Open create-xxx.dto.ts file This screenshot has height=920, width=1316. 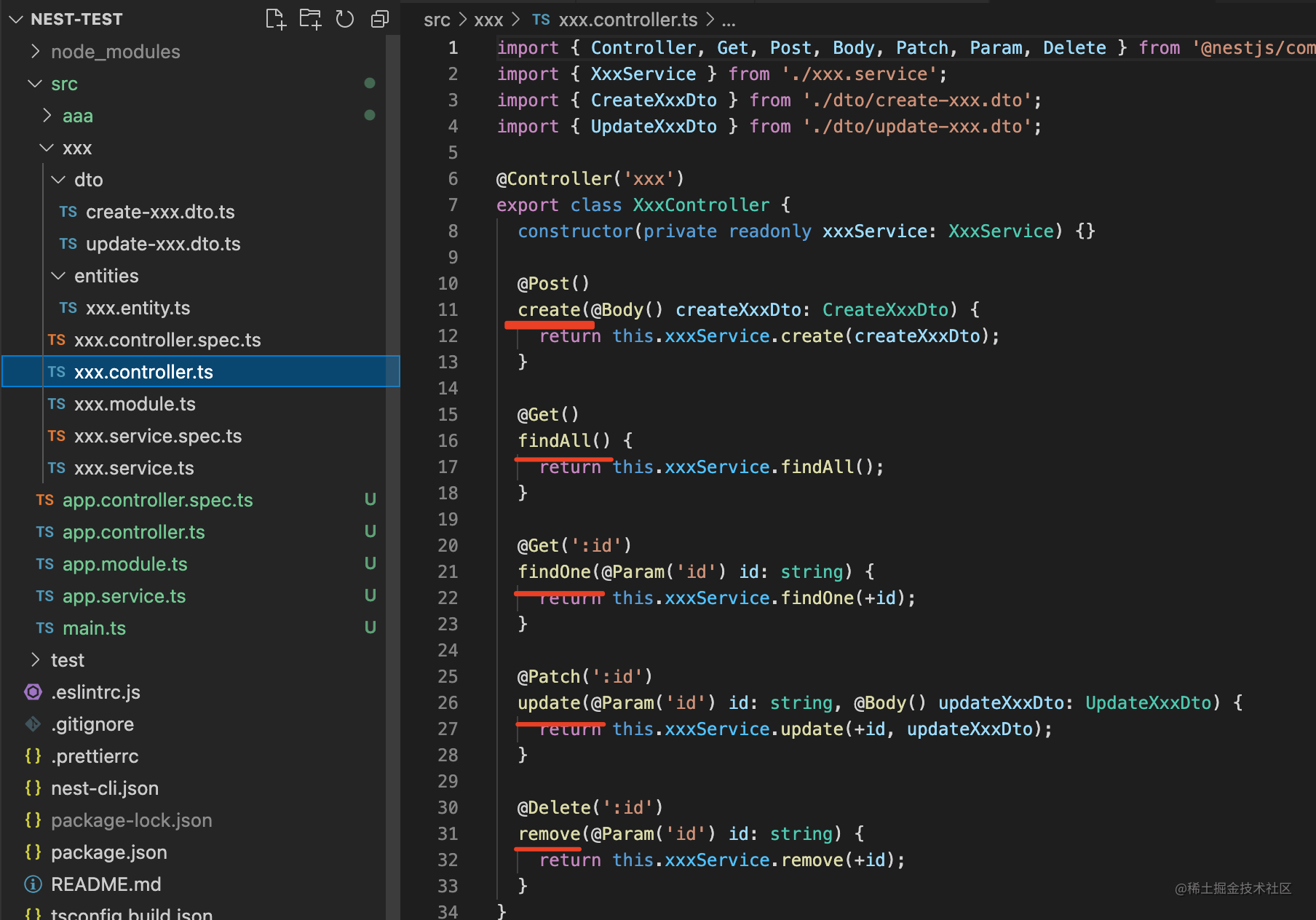tap(160, 212)
